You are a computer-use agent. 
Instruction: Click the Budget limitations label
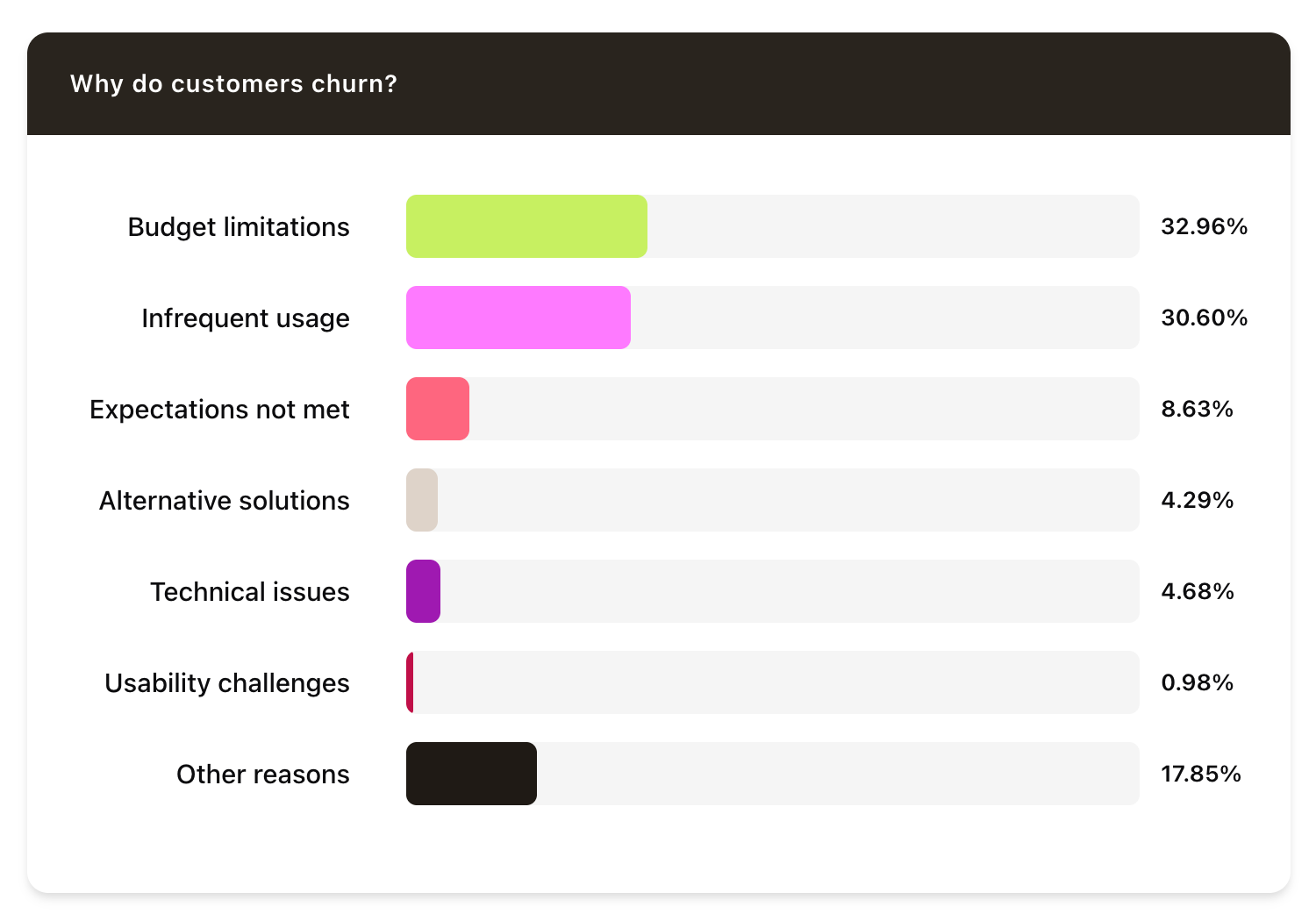point(239,227)
